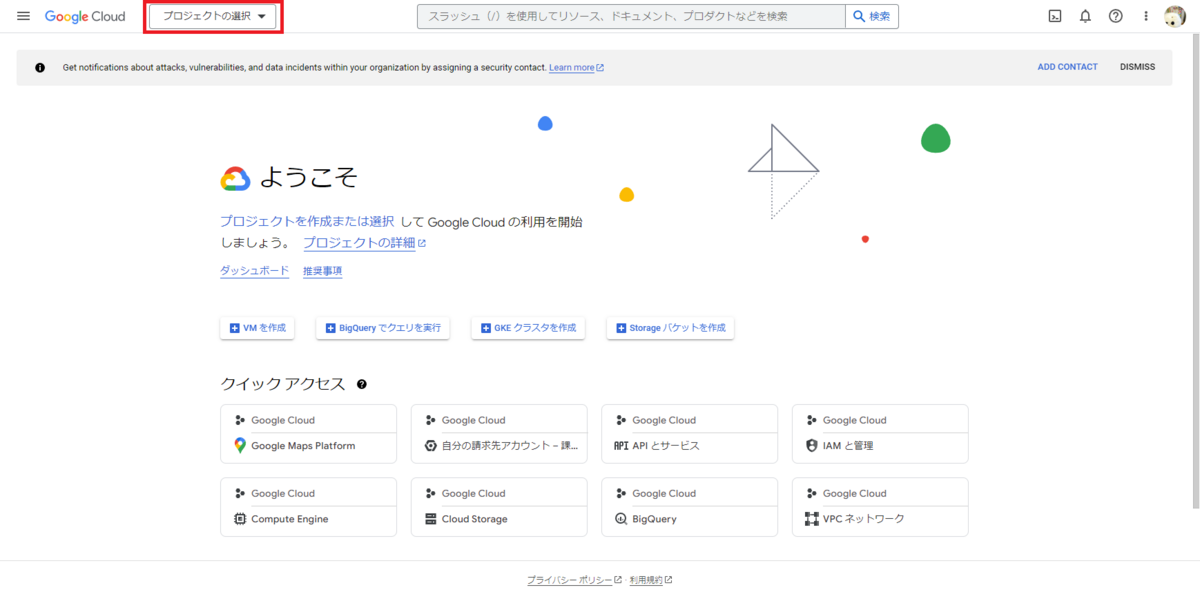The height and width of the screenshot is (599, 1200).
Task: Click the クイック アクセス help icon
Action: pyautogui.click(x=362, y=384)
